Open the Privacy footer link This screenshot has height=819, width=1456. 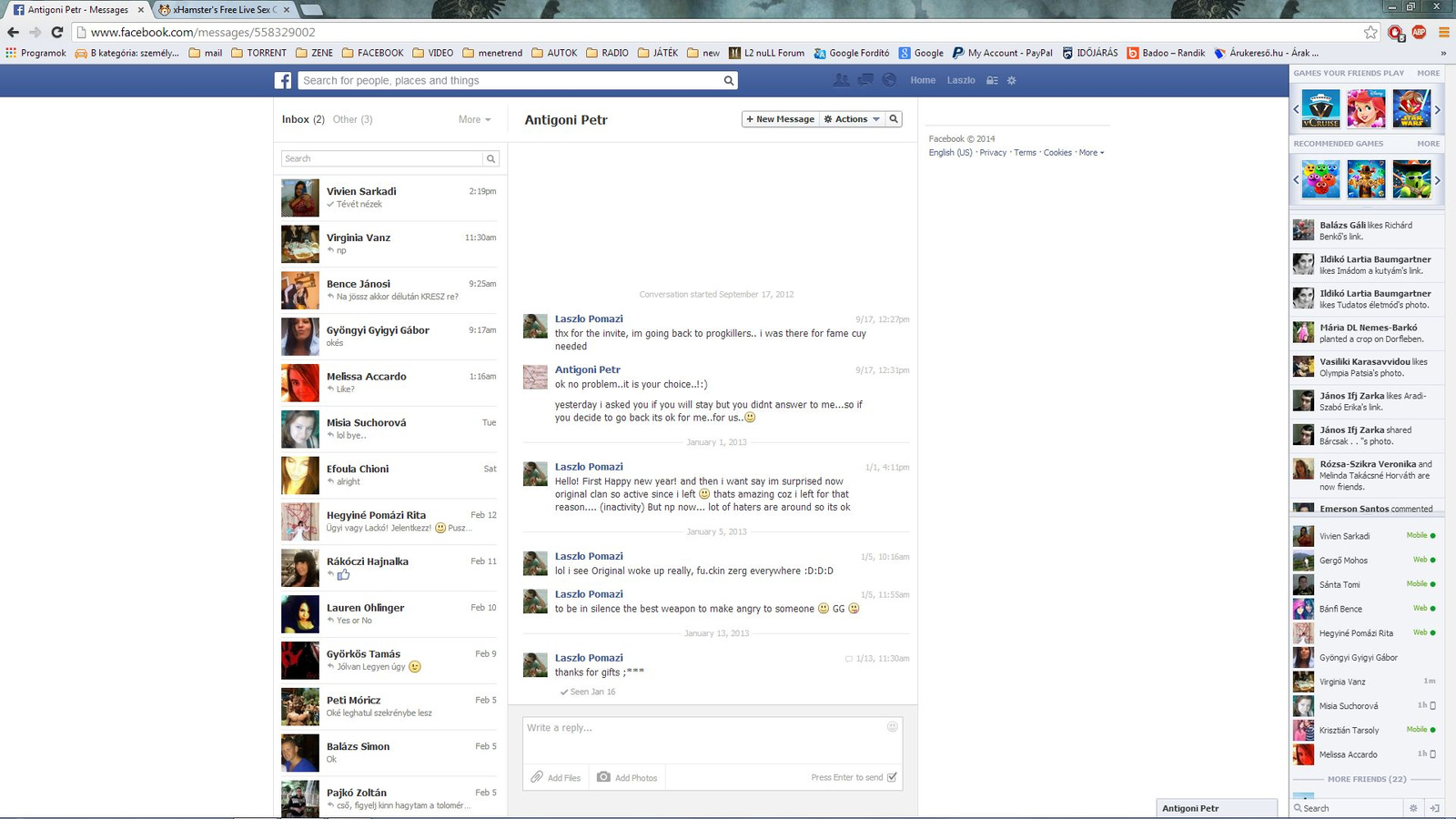tap(993, 153)
